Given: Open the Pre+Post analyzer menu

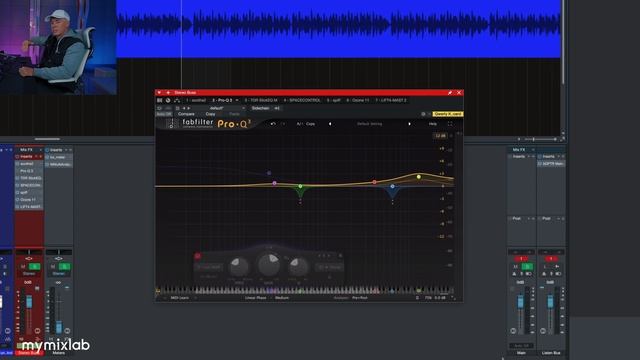Looking at the screenshot, I should click(x=360, y=298).
